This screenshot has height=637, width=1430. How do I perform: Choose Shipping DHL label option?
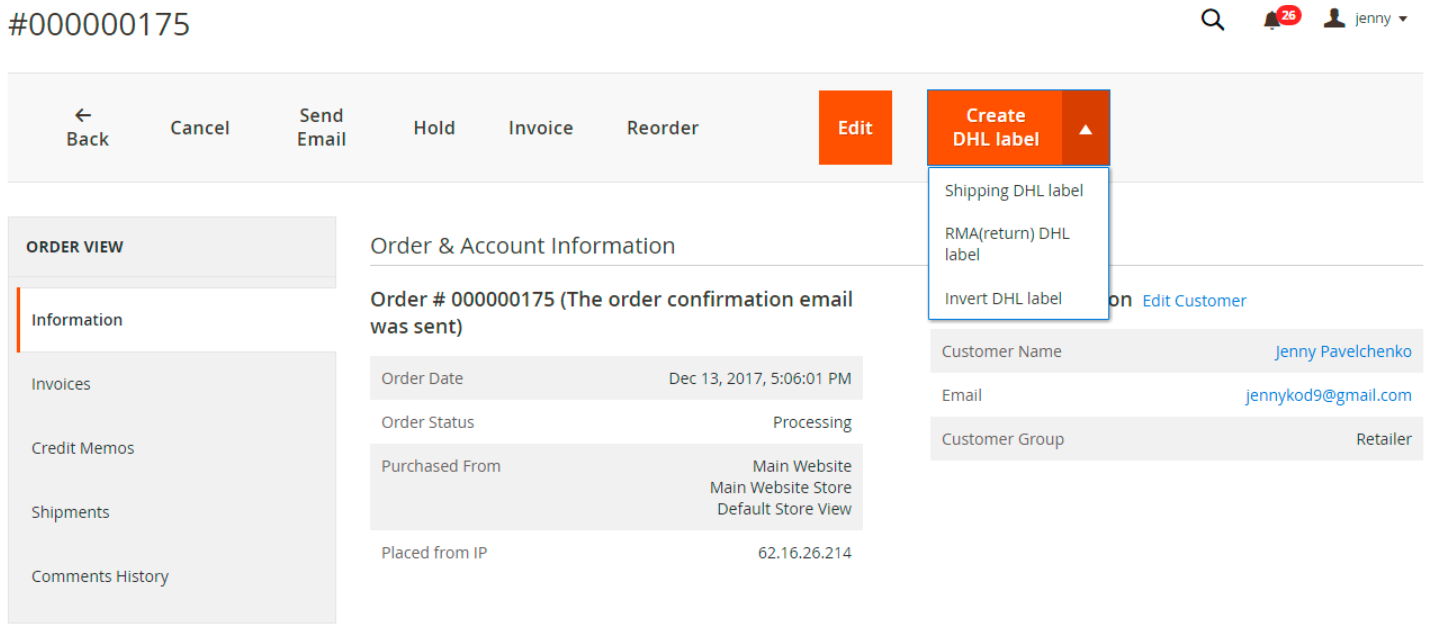pyautogui.click(x=1013, y=191)
